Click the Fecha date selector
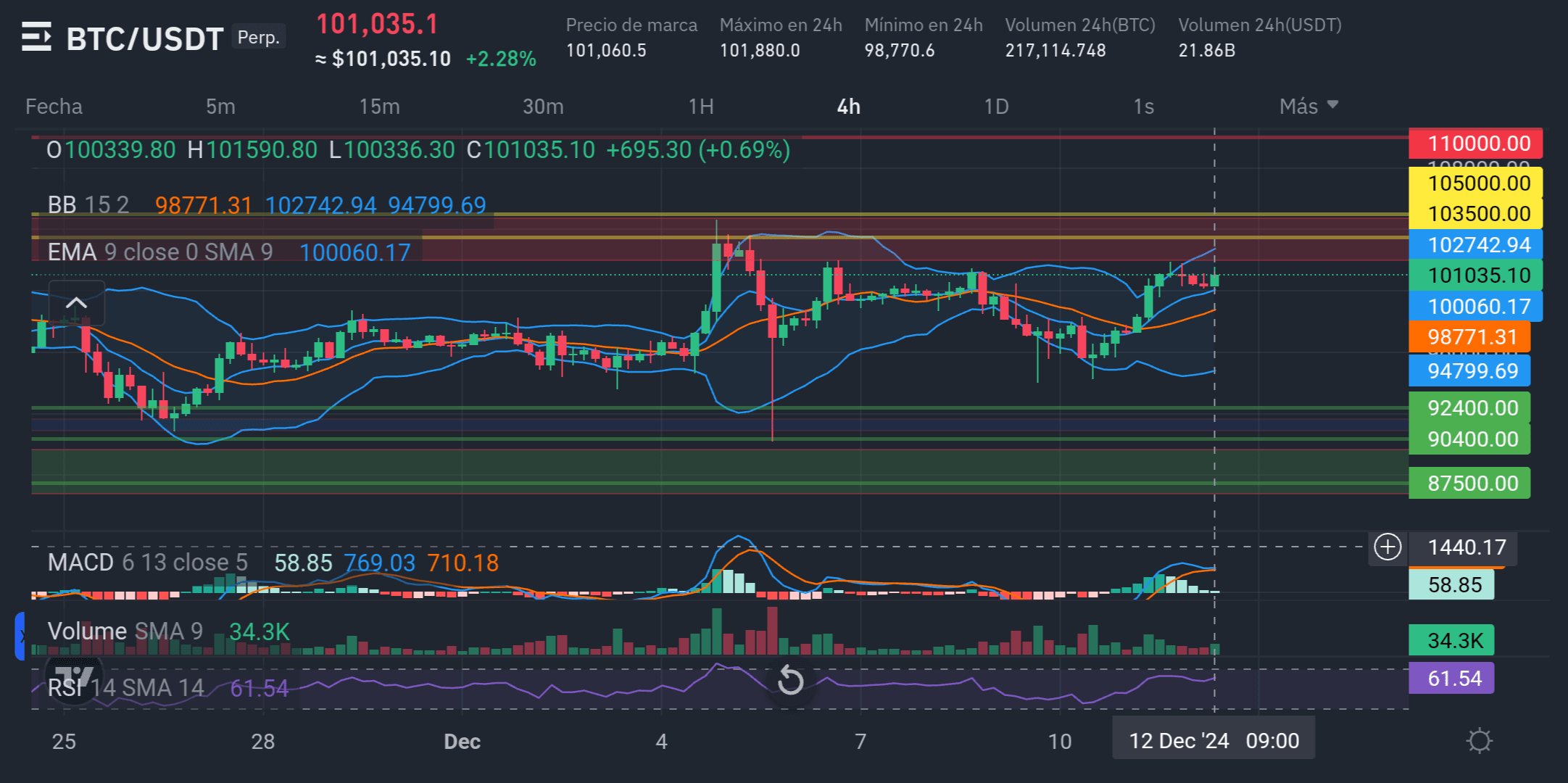Viewport: 1568px width, 783px height. 54,107
